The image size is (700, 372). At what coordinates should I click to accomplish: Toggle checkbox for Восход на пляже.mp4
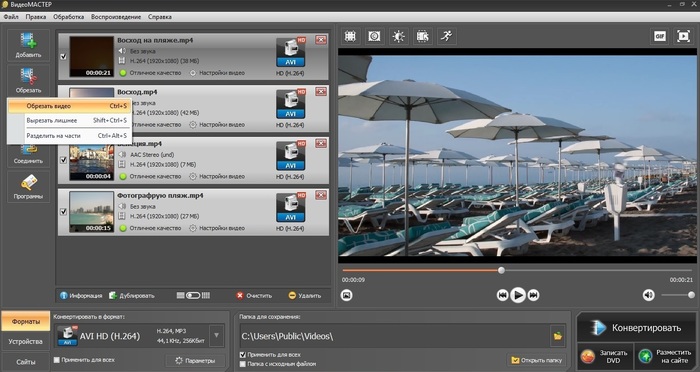click(x=63, y=57)
